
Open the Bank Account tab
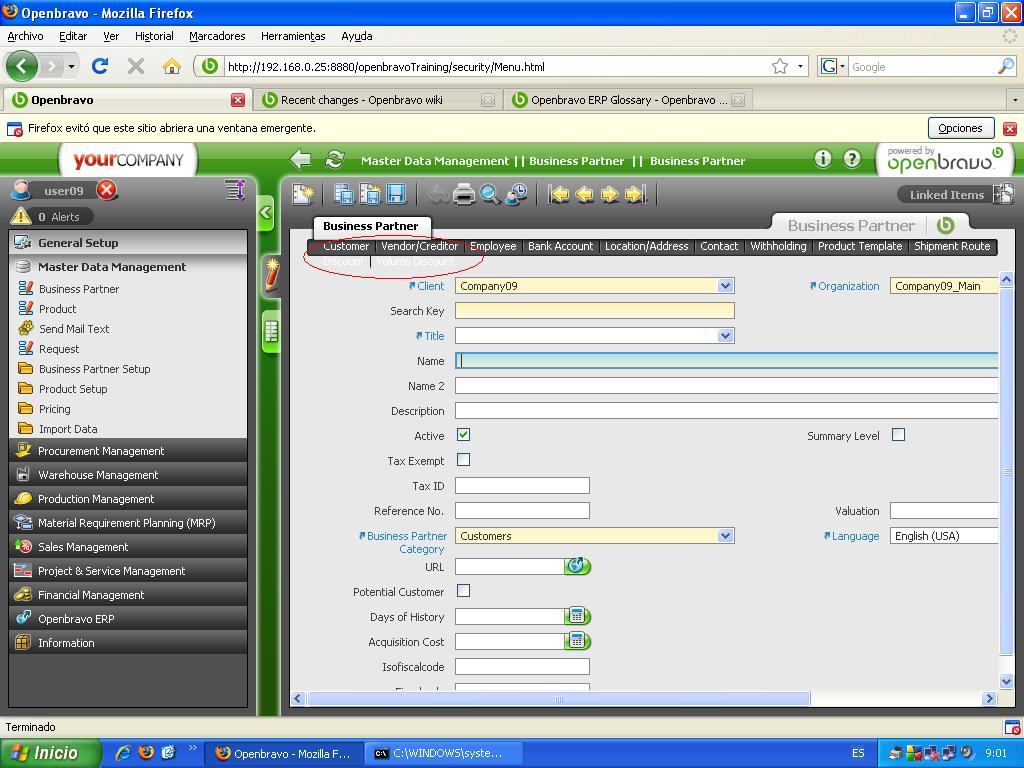pos(560,246)
